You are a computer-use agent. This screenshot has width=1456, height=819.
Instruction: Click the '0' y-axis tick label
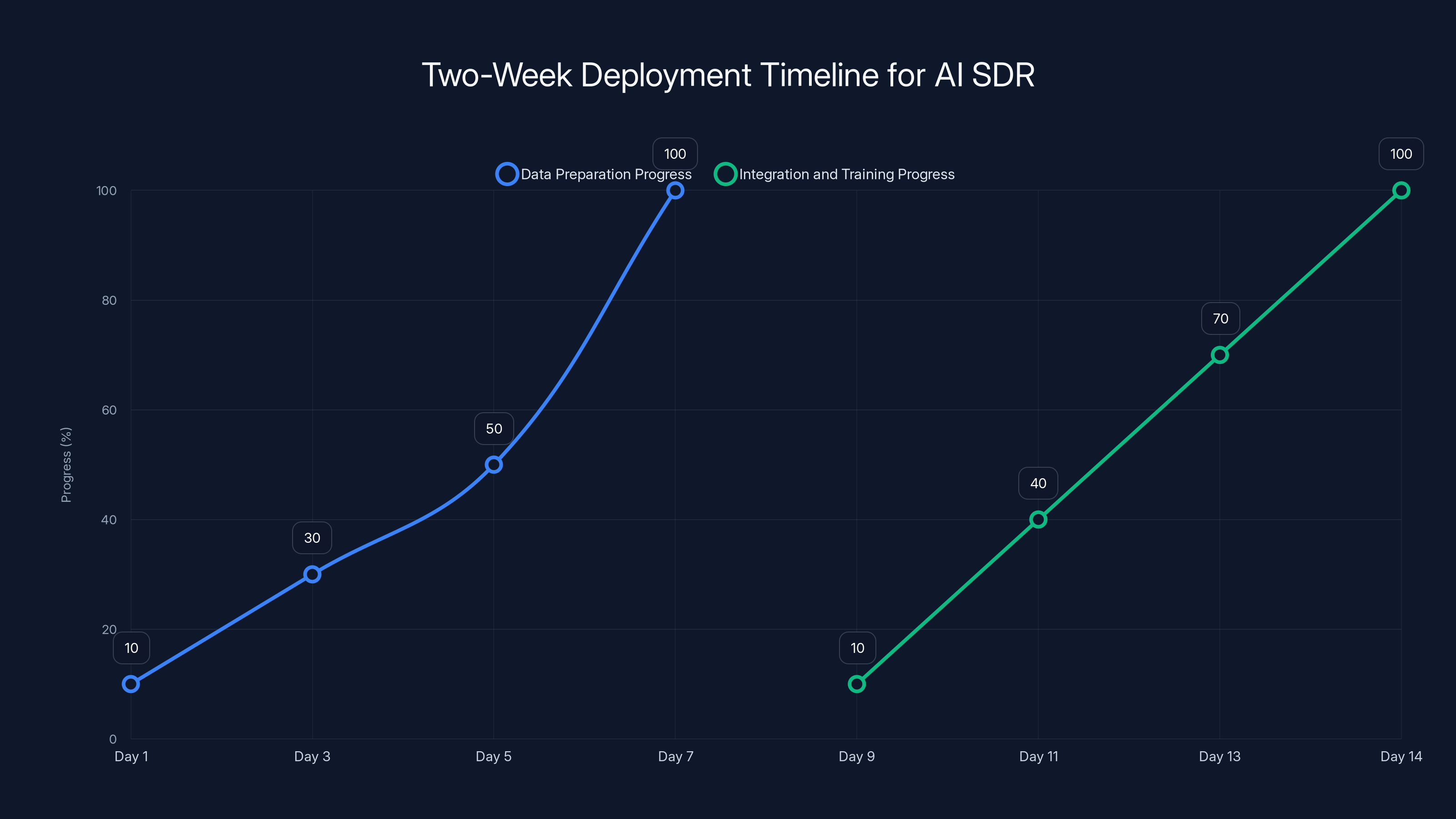[112, 739]
